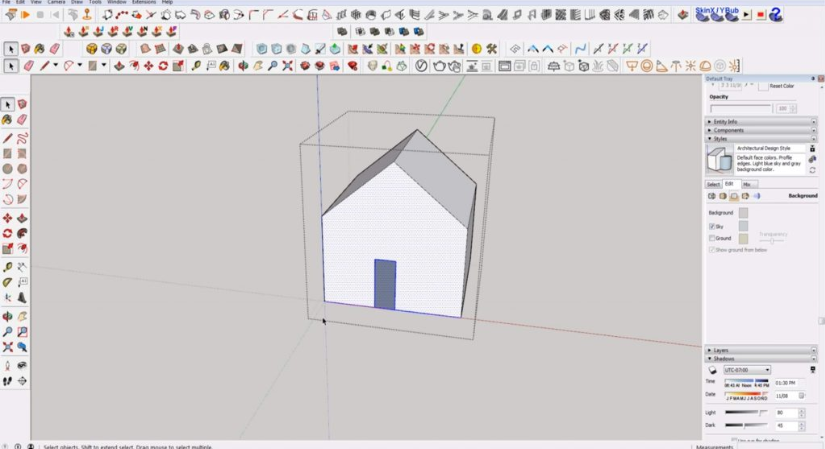Activate the Freehand tool in left toolbar

(22, 138)
